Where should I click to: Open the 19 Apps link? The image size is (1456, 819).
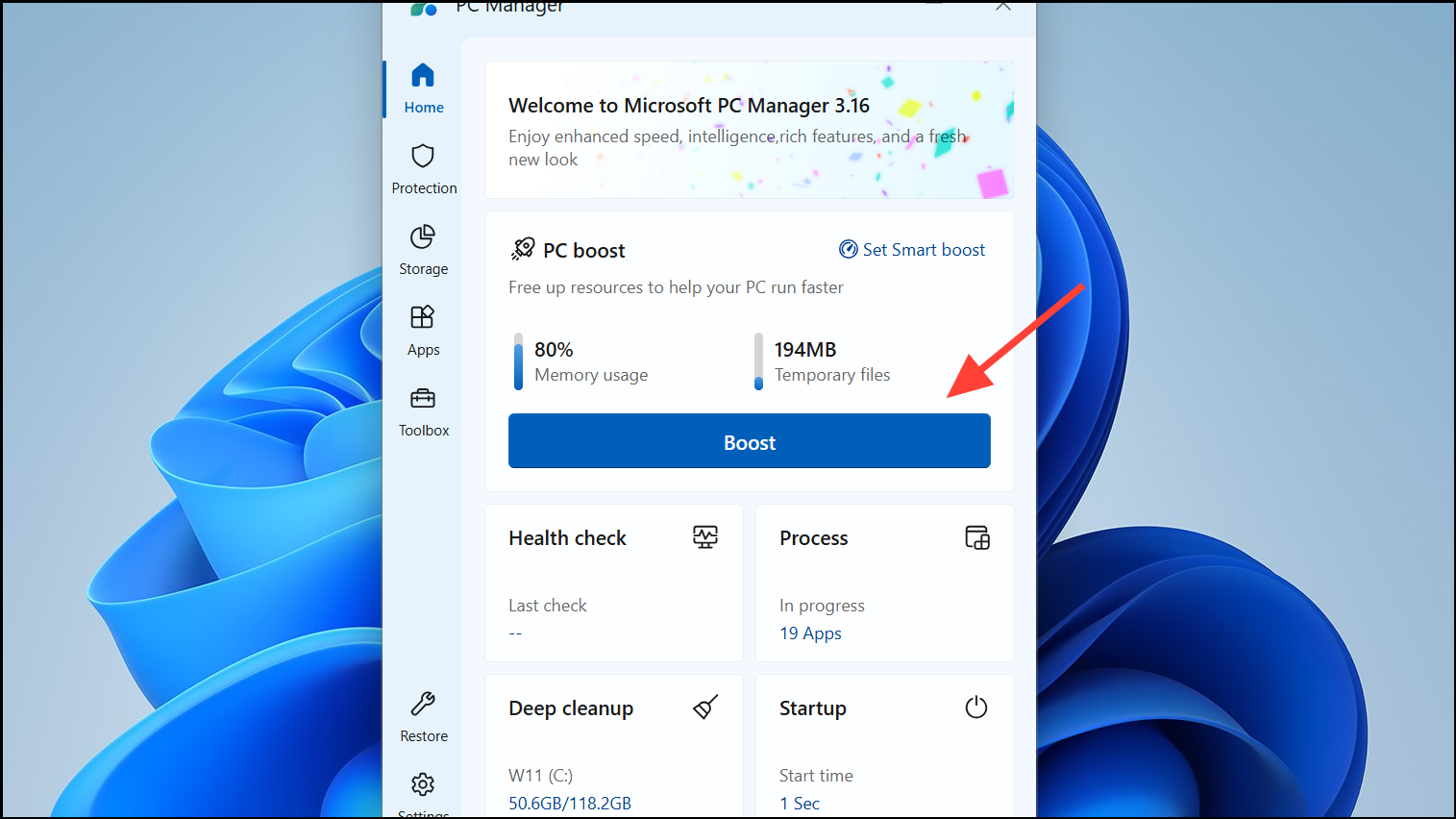point(810,633)
